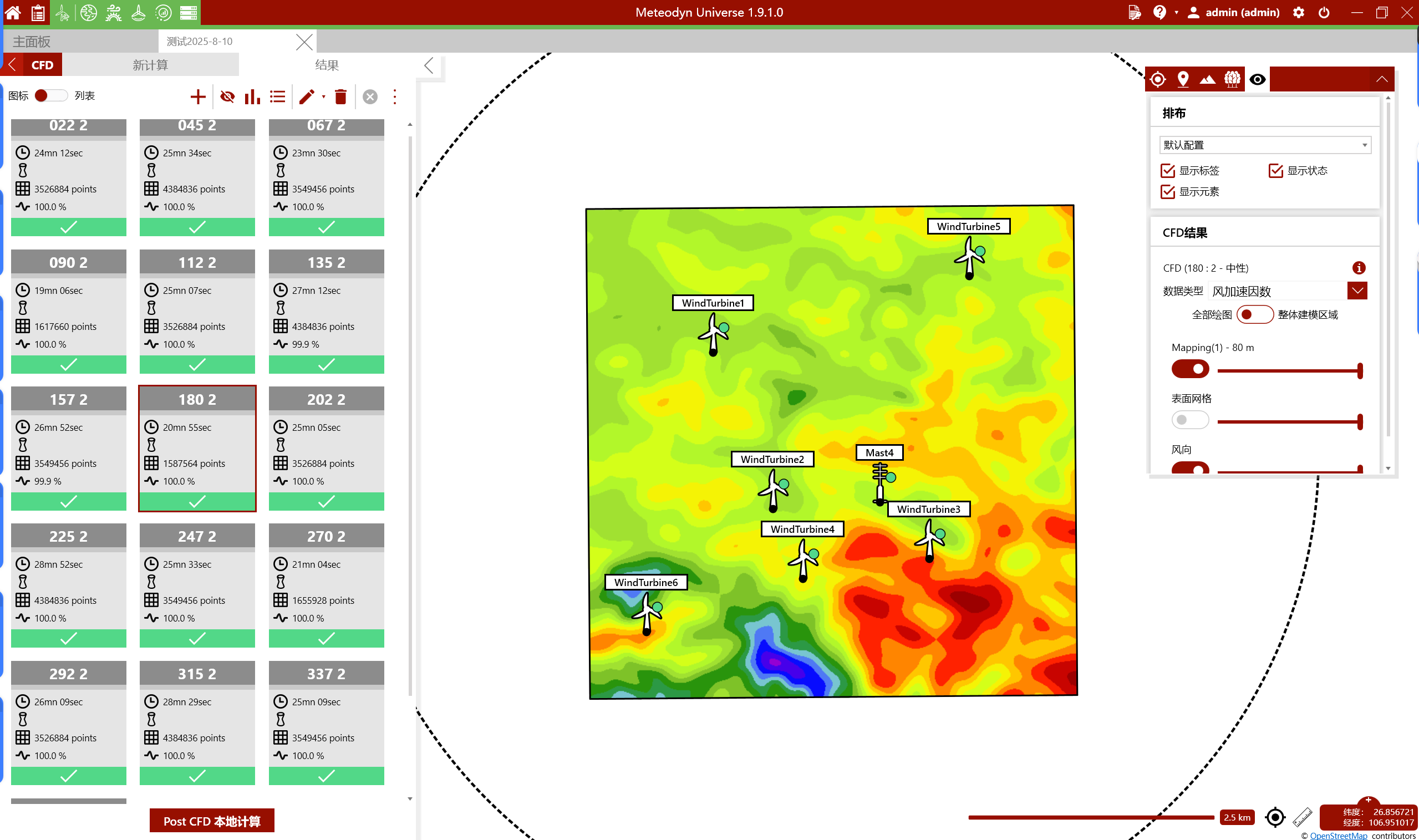Collapse the right panel with up chevron
Viewport: 1419px width, 840px height.
coord(1382,79)
